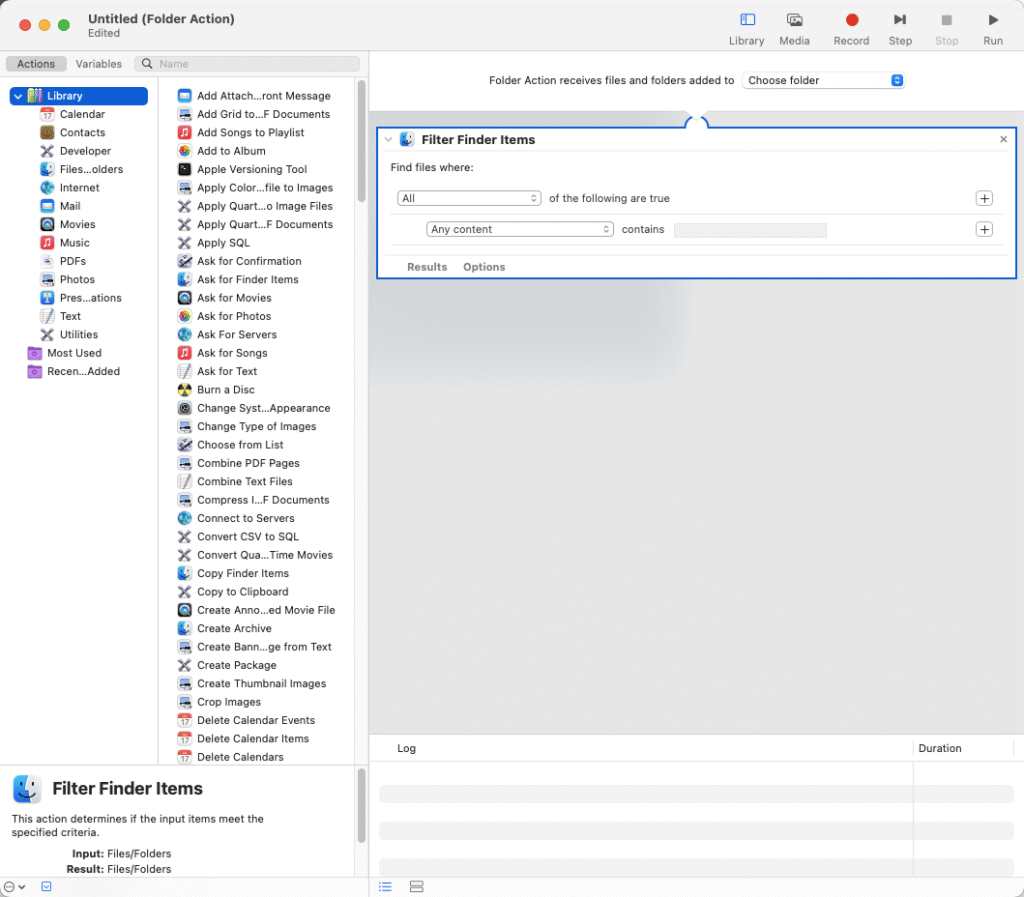Select the PDFs category icon
This screenshot has height=897, width=1024.
47,261
